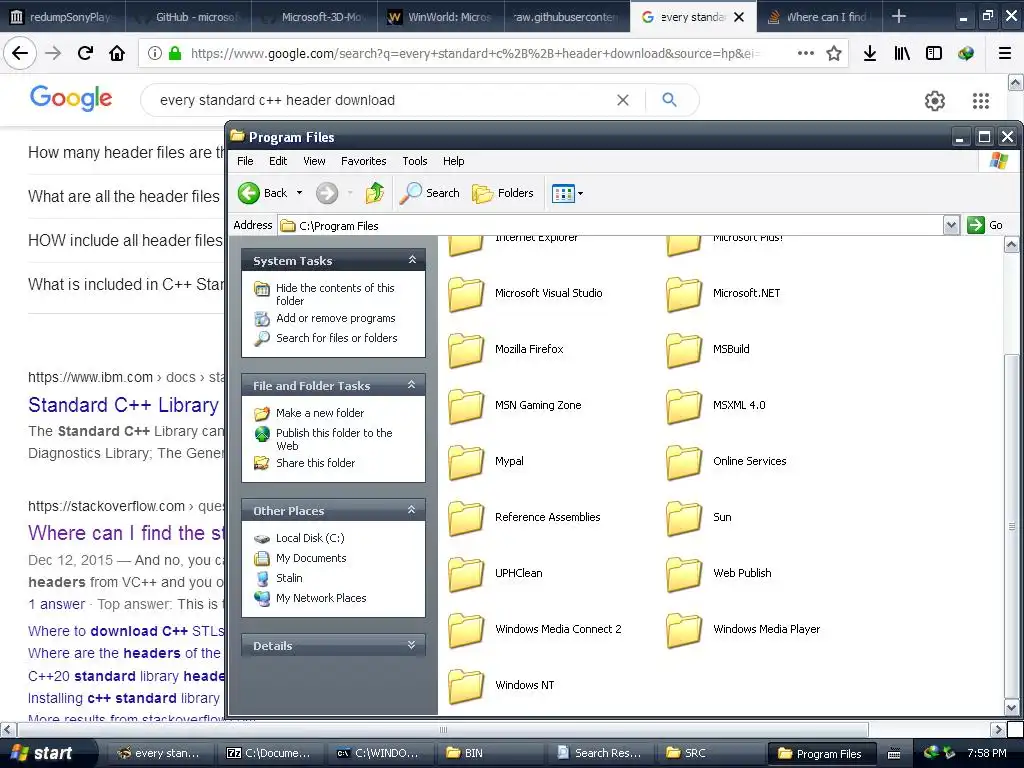1024x768 pixels.
Task: Select the Windows NT folder
Action: click(502, 686)
